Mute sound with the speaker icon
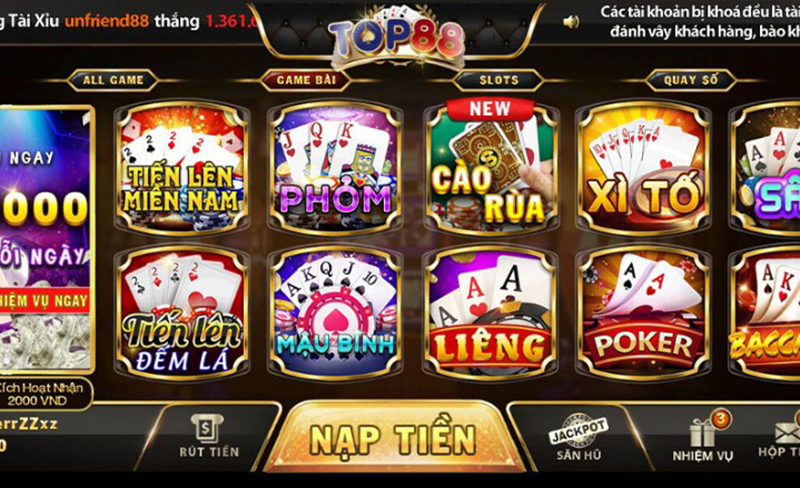800x488 pixels. [x=571, y=21]
